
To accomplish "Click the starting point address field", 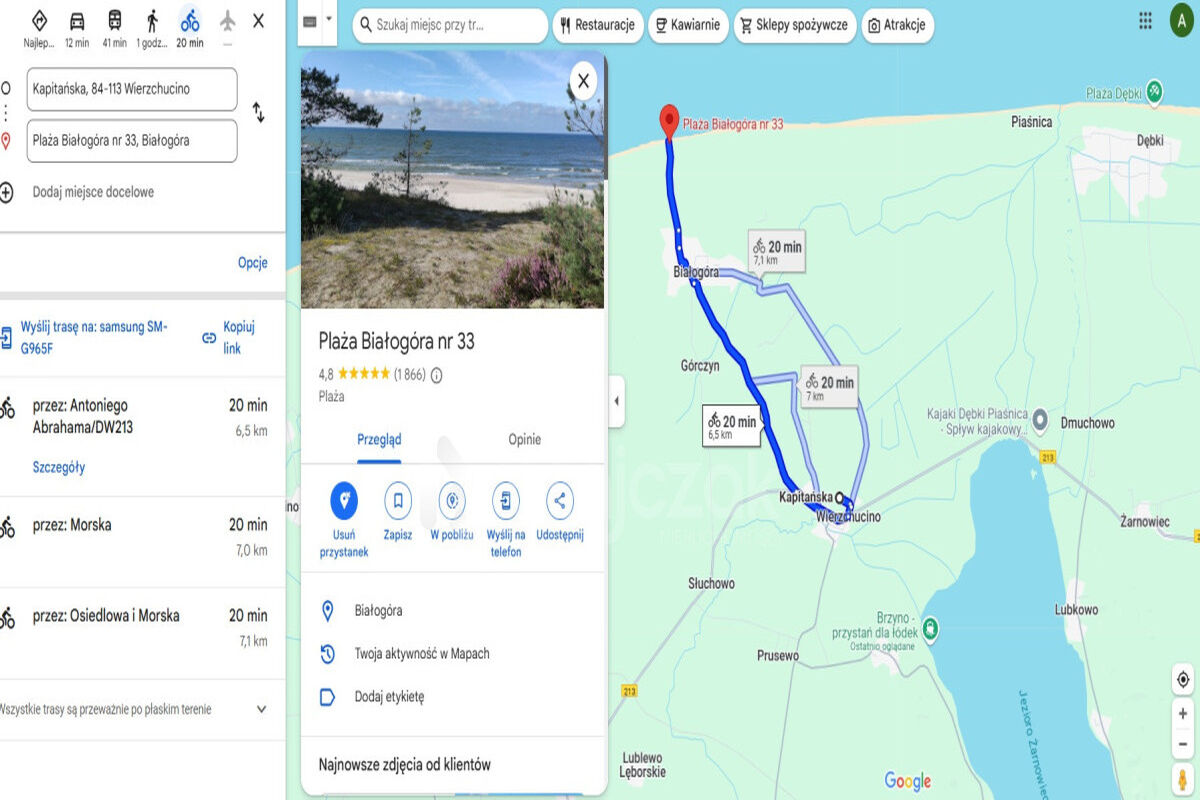I will point(133,89).
